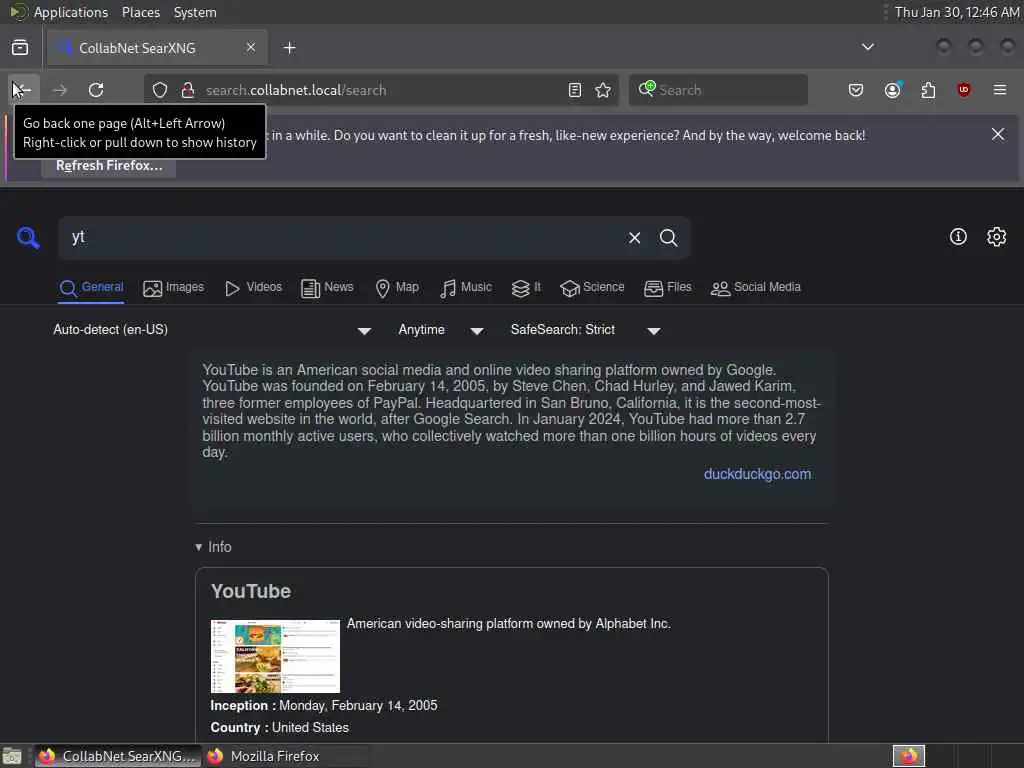Switch to the It category
The image size is (1024, 768).
pyautogui.click(x=526, y=287)
